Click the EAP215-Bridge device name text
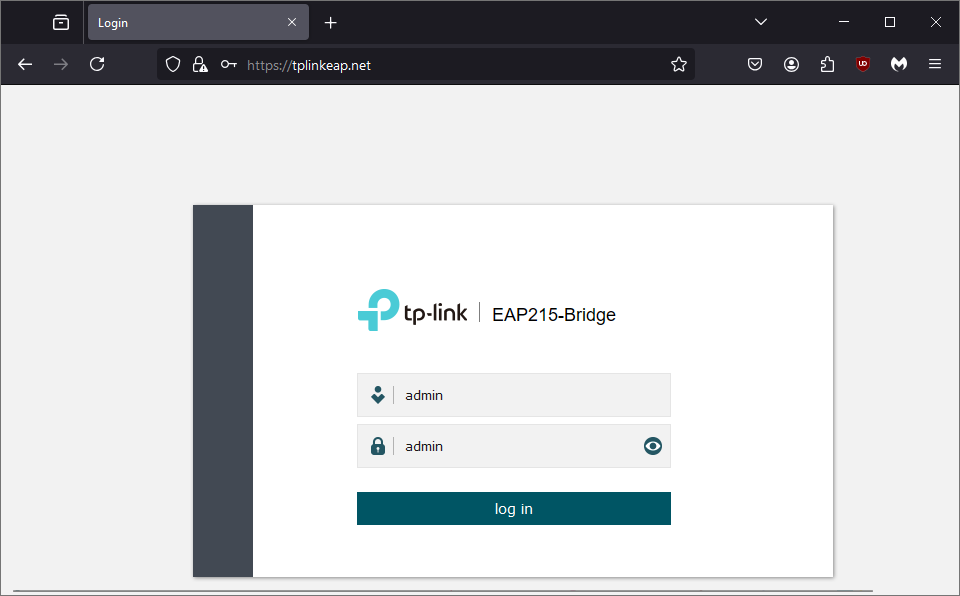This screenshot has height=596, width=960. (553, 314)
